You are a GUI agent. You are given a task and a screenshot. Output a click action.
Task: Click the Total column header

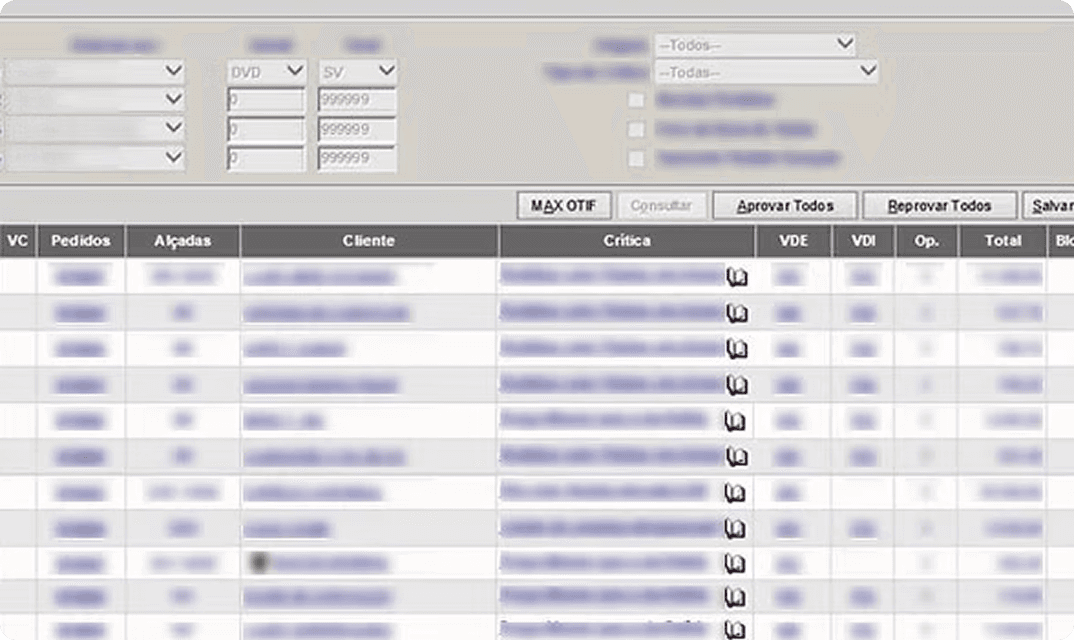click(x=1002, y=241)
